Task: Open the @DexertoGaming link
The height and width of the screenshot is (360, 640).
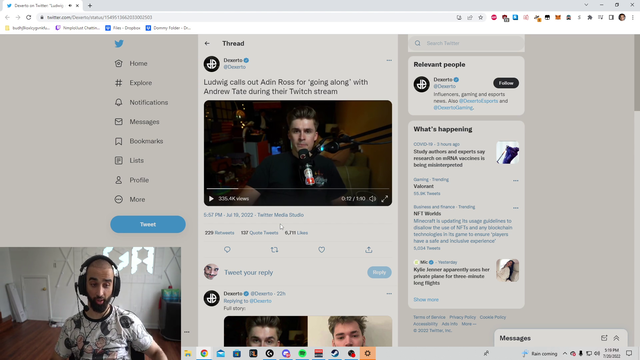Action: click(453, 108)
